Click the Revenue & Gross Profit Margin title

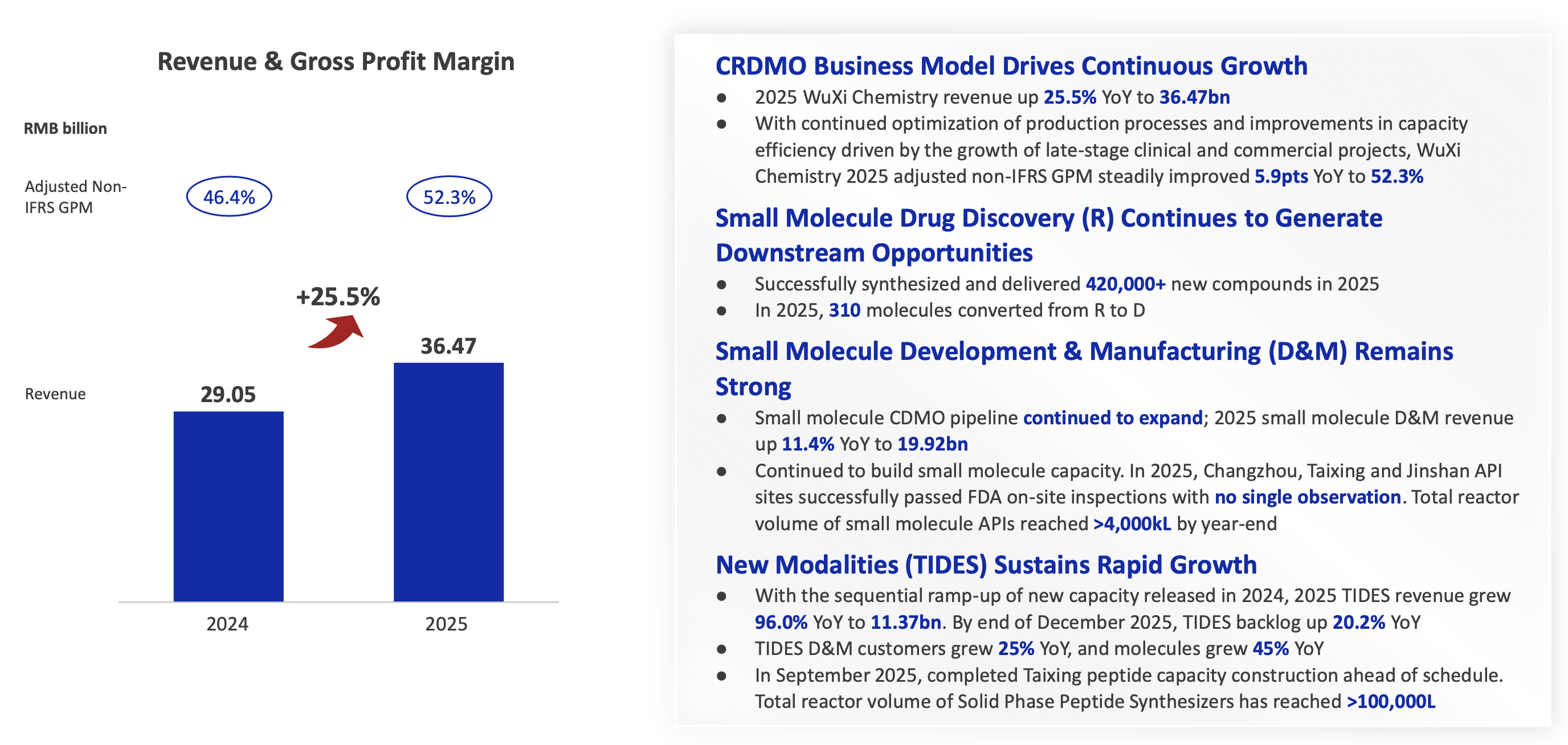pyautogui.click(x=336, y=62)
